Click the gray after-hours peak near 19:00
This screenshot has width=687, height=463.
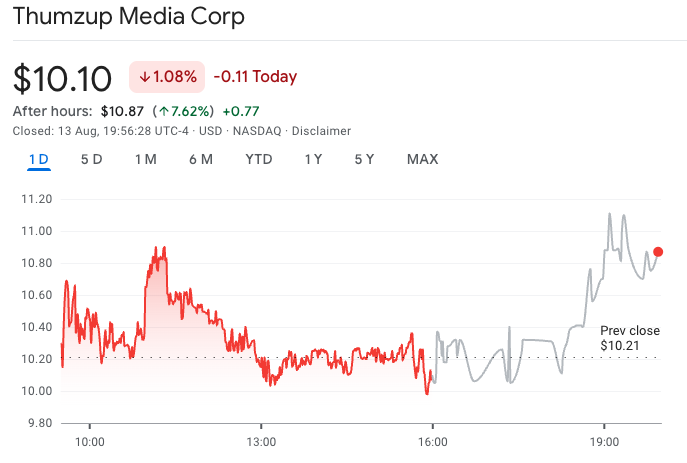tap(609, 214)
